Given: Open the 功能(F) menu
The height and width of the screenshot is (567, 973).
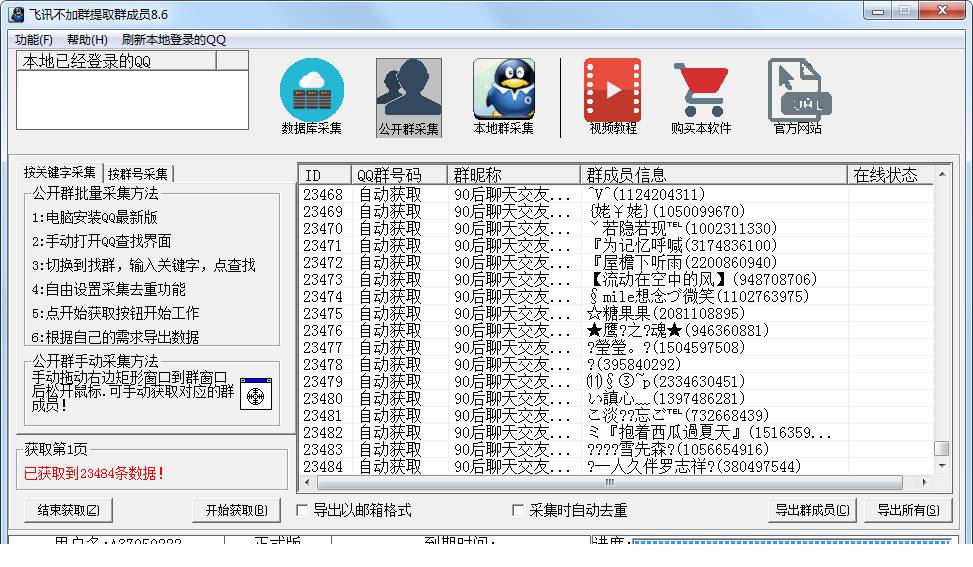Looking at the screenshot, I should click(x=34, y=40).
